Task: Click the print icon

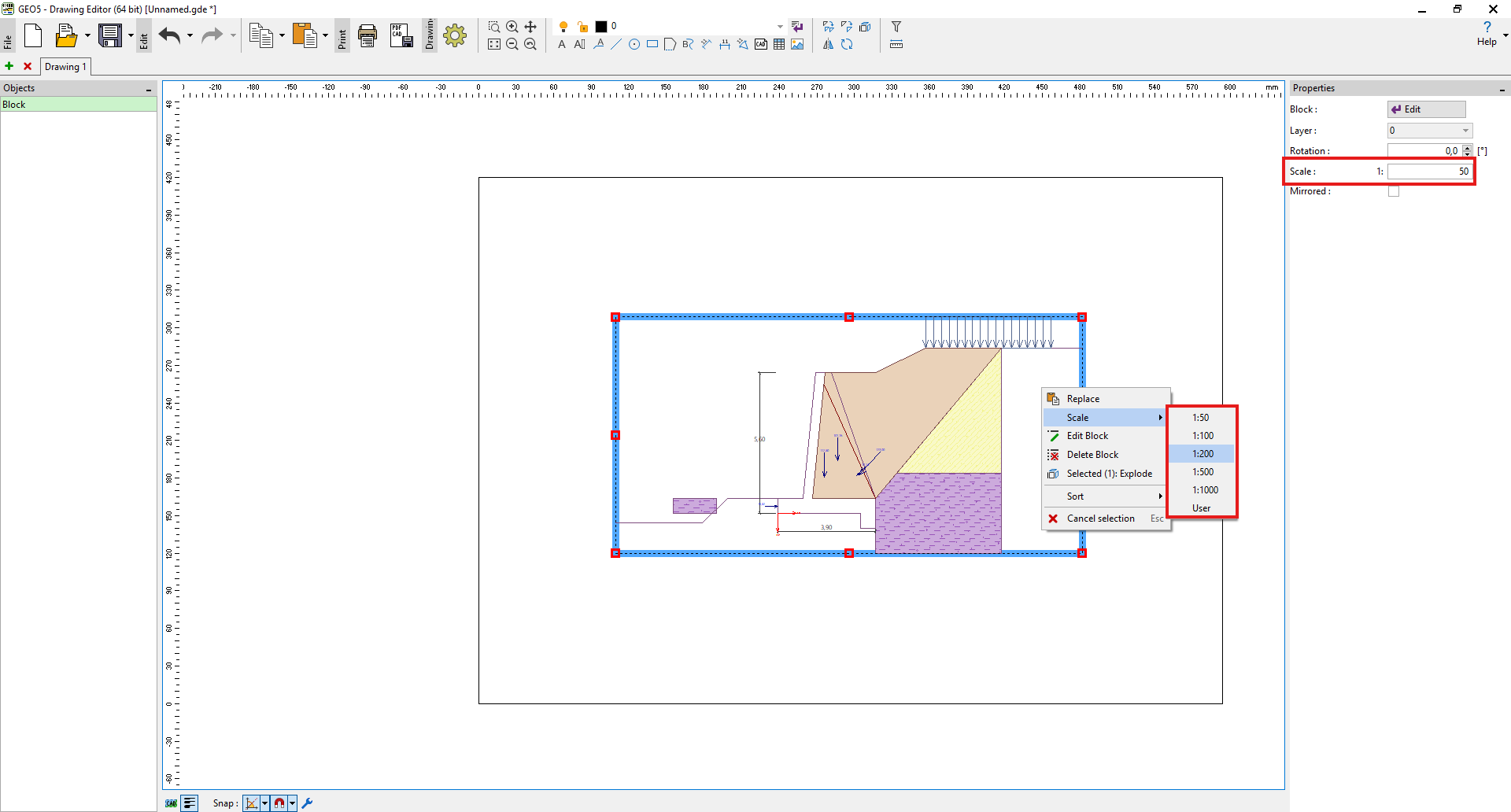Action: tap(368, 35)
